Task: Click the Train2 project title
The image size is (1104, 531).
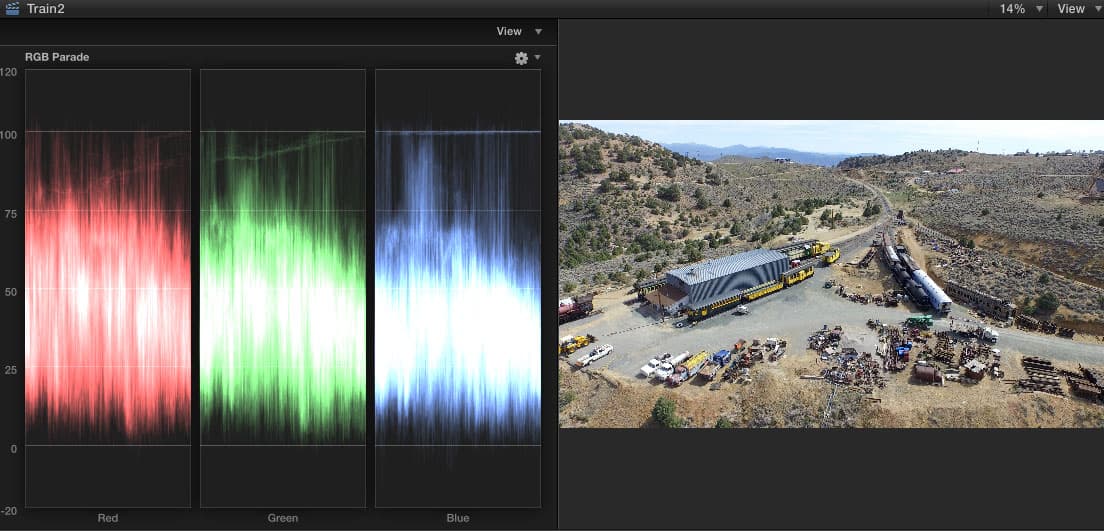Action: [x=45, y=8]
